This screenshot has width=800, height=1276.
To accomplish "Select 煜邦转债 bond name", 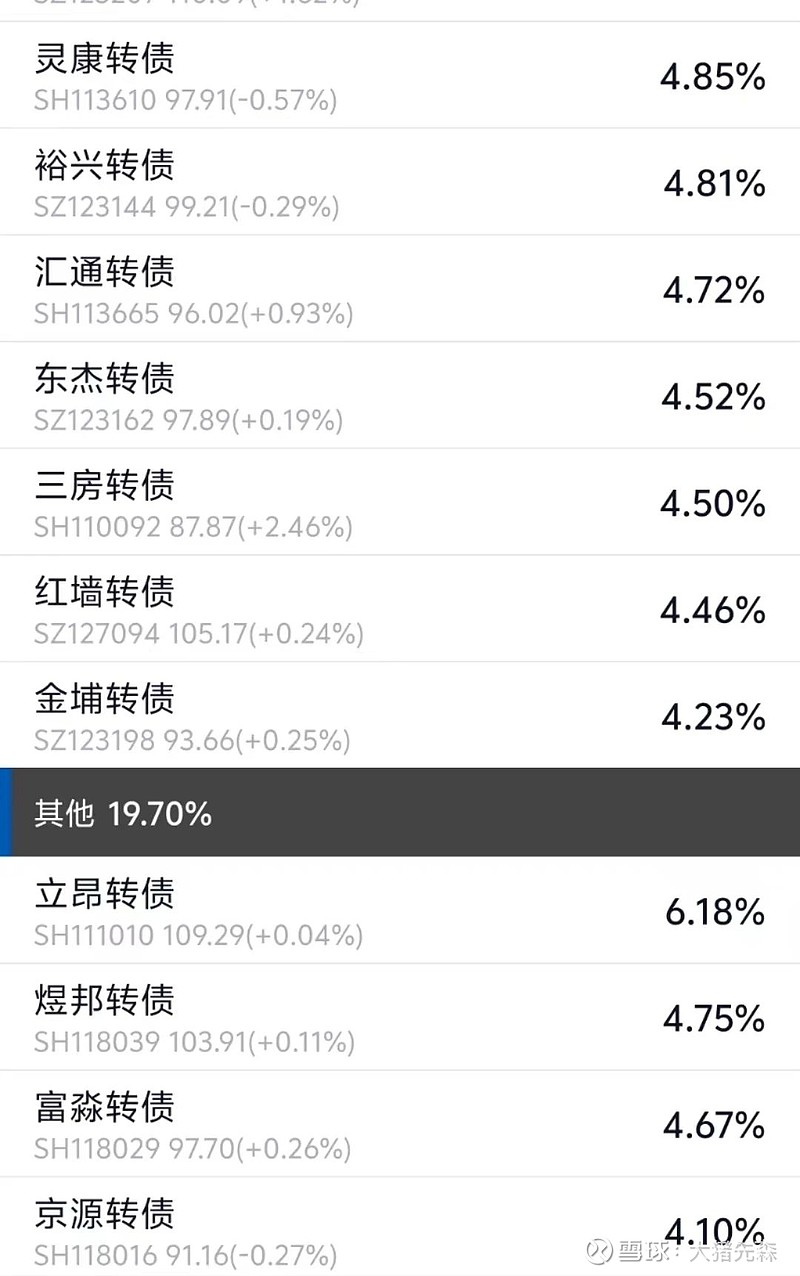I will point(104,1000).
